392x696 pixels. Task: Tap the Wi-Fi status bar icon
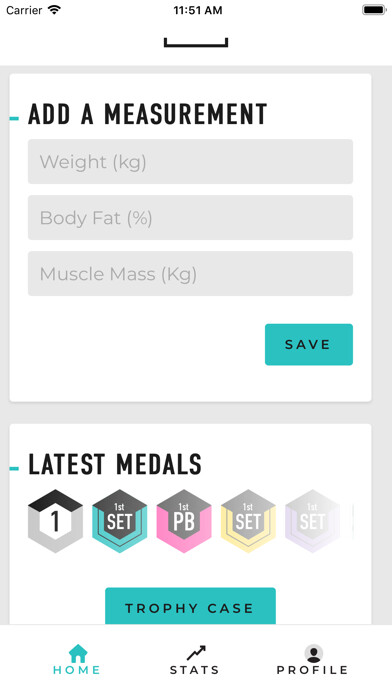click(54, 10)
